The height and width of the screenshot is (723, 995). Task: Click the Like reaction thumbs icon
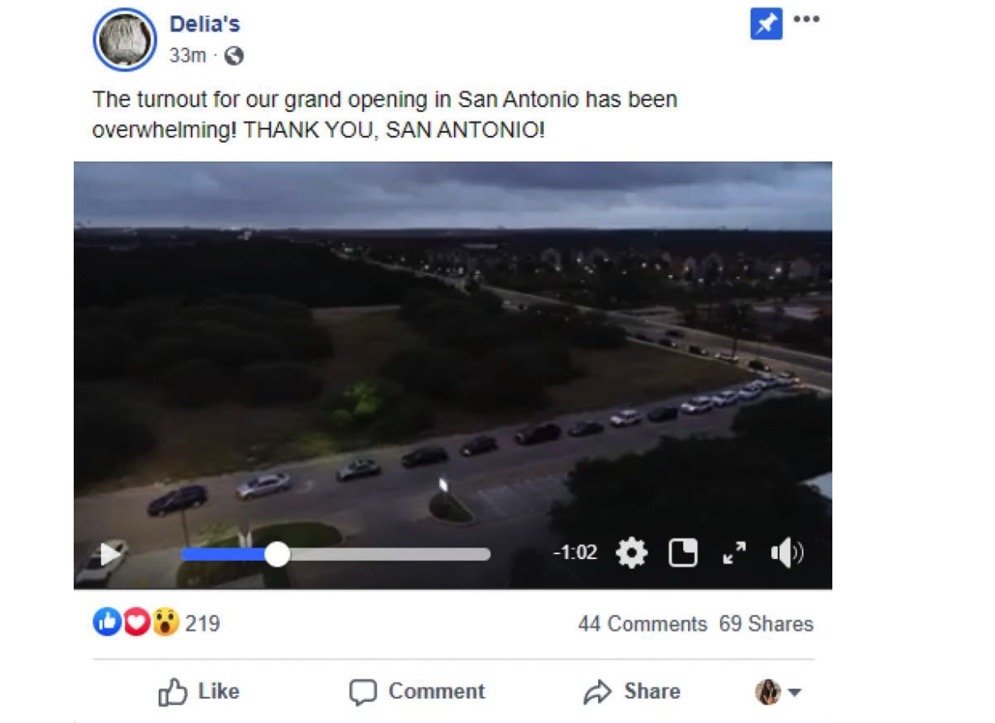pyautogui.click(x=107, y=622)
